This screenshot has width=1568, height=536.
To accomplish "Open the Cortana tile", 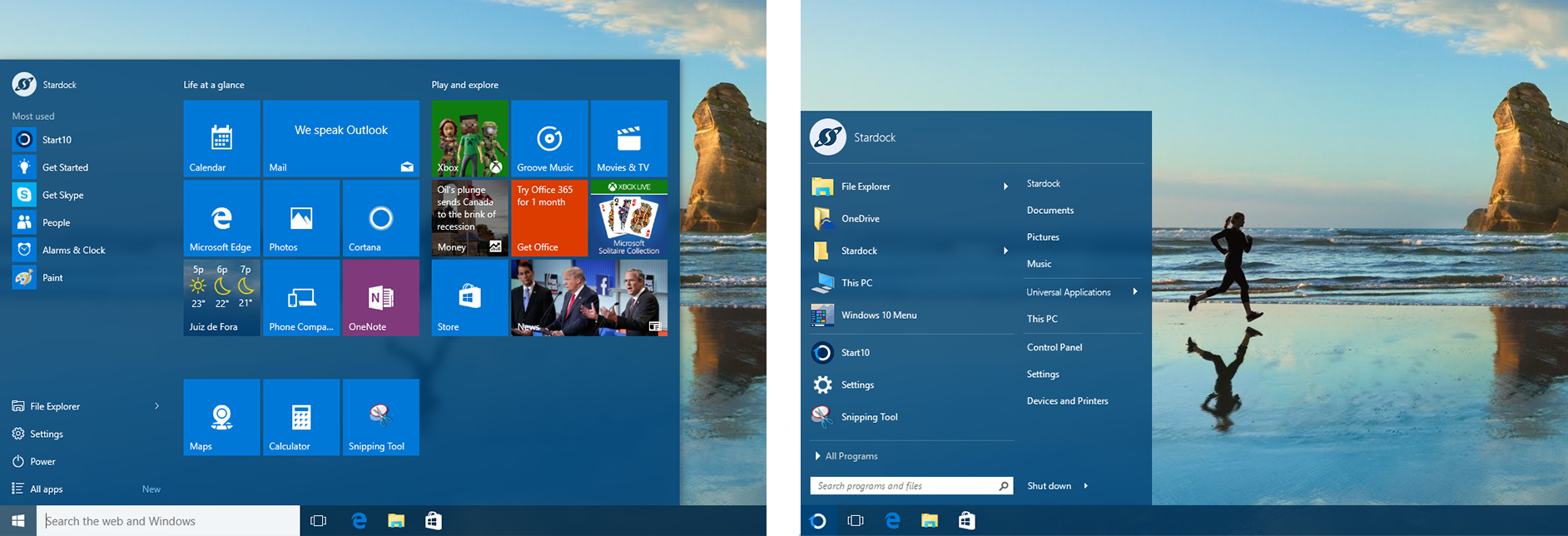I will (x=381, y=218).
